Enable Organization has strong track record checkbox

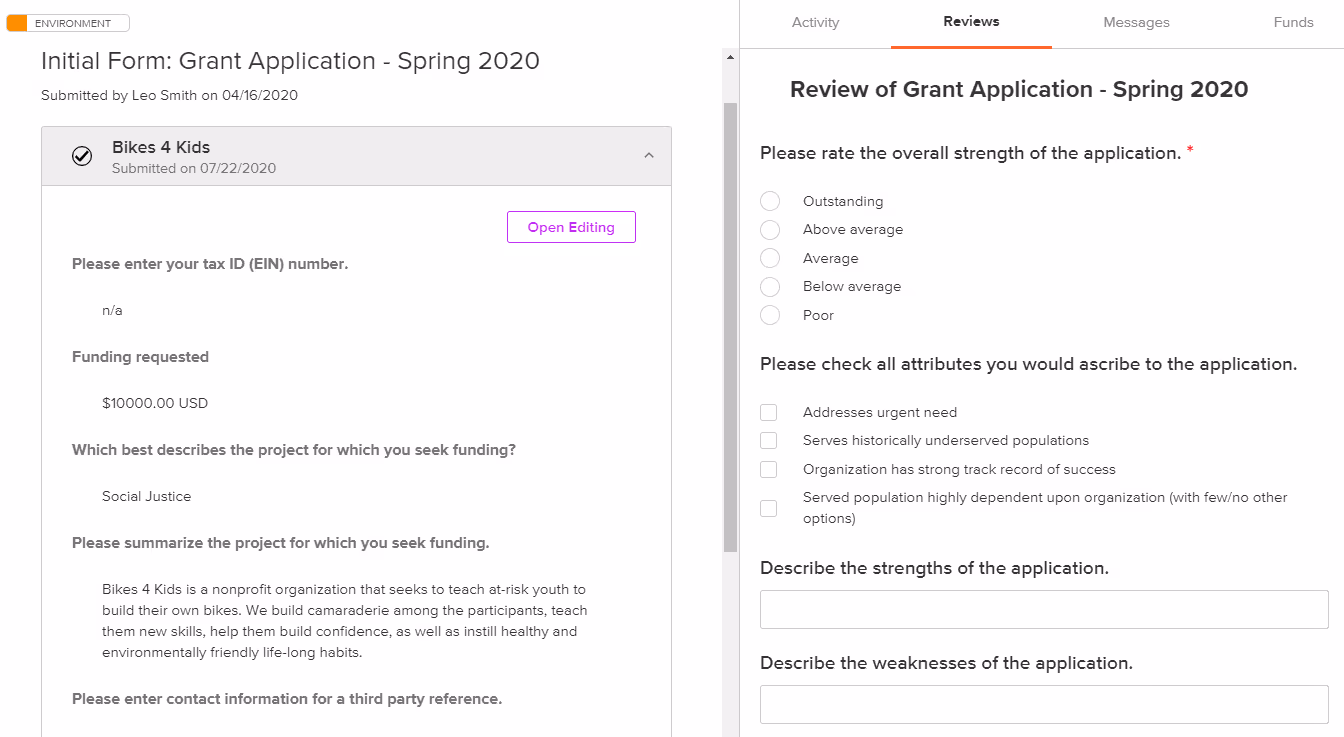[x=768, y=469]
